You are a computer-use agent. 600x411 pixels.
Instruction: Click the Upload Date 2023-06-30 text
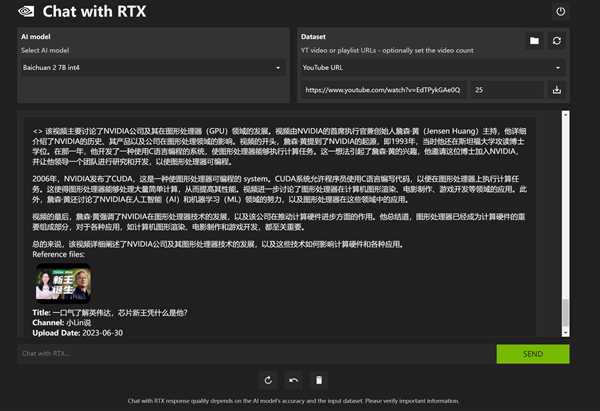(78, 333)
